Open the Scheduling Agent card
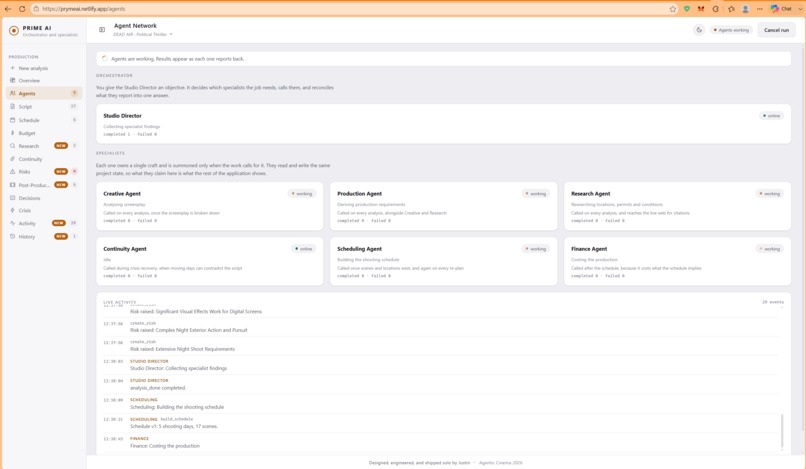806x469 pixels. (444, 261)
